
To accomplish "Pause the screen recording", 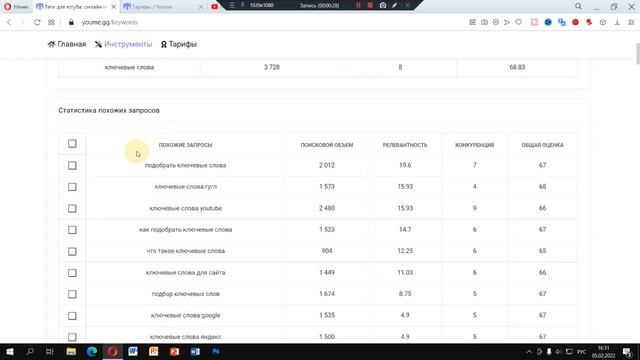I will pyautogui.click(x=358, y=5).
